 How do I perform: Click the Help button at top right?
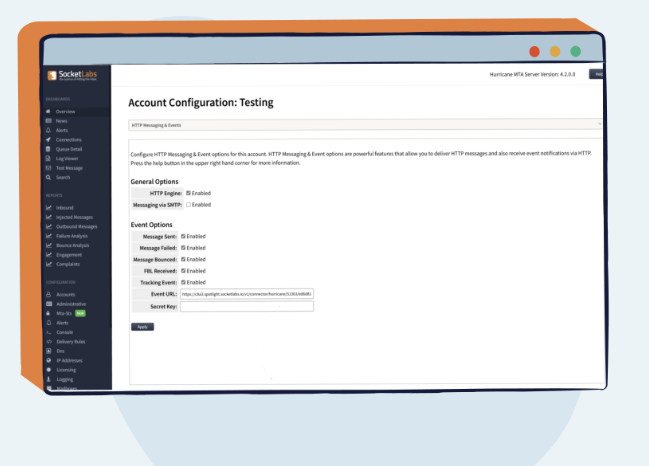(598, 73)
